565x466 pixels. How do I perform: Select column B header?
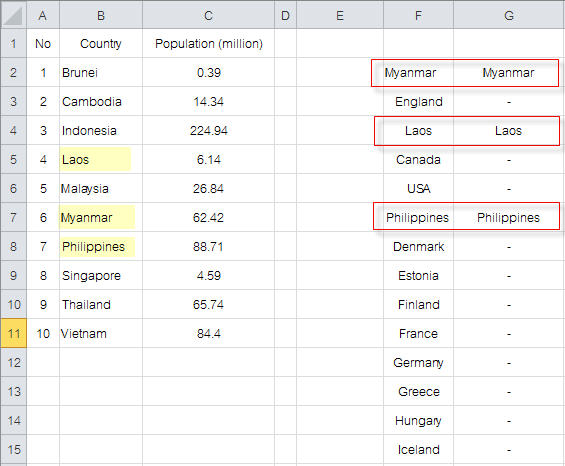[x=101, y=15]
